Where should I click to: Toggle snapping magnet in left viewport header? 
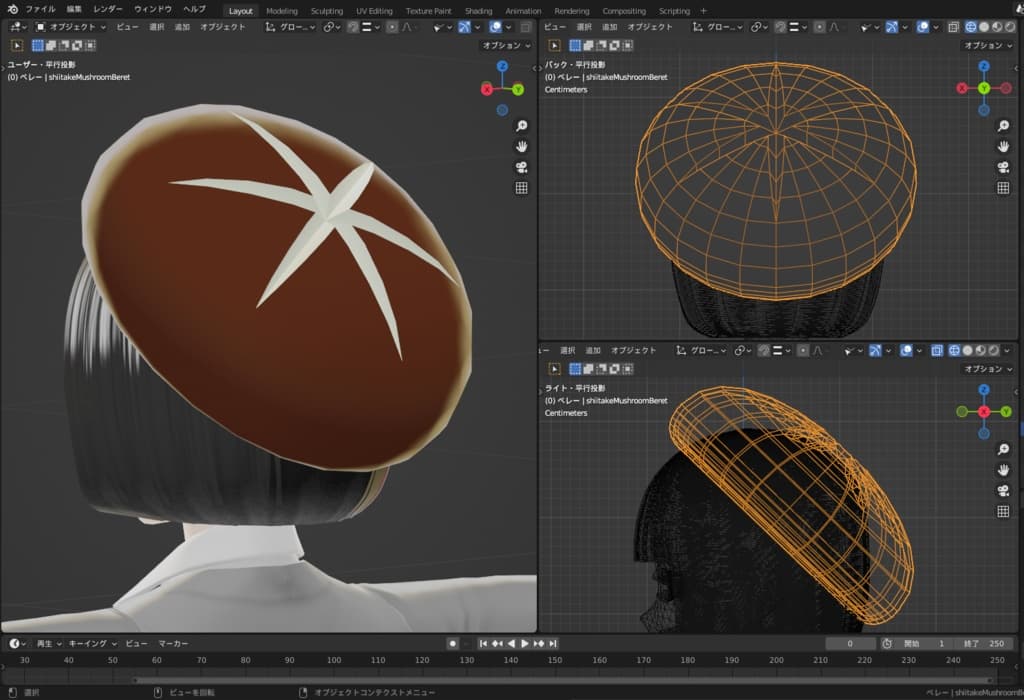353,27
